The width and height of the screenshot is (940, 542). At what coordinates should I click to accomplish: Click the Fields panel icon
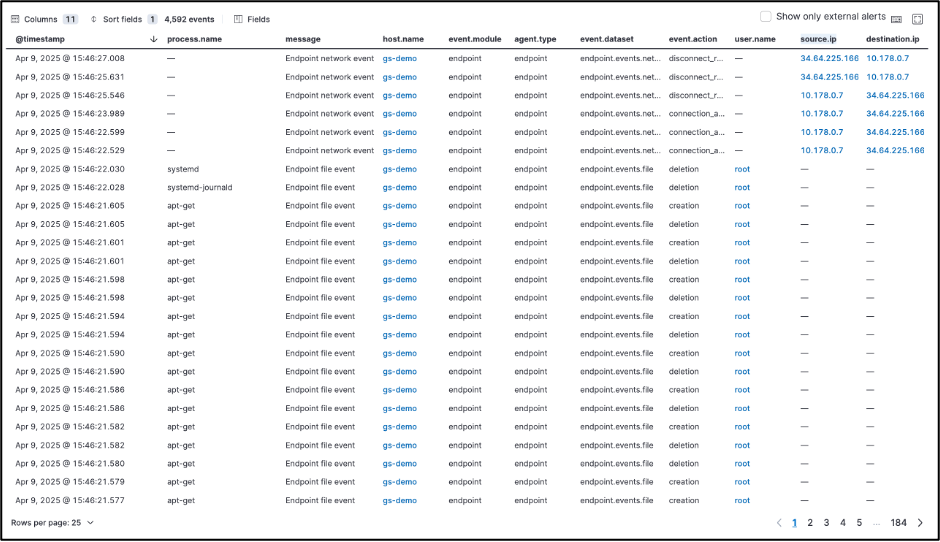point(238,19)
